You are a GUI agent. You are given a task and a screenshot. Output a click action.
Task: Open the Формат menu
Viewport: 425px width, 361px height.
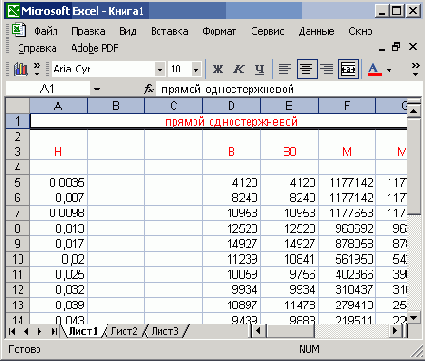219,31
